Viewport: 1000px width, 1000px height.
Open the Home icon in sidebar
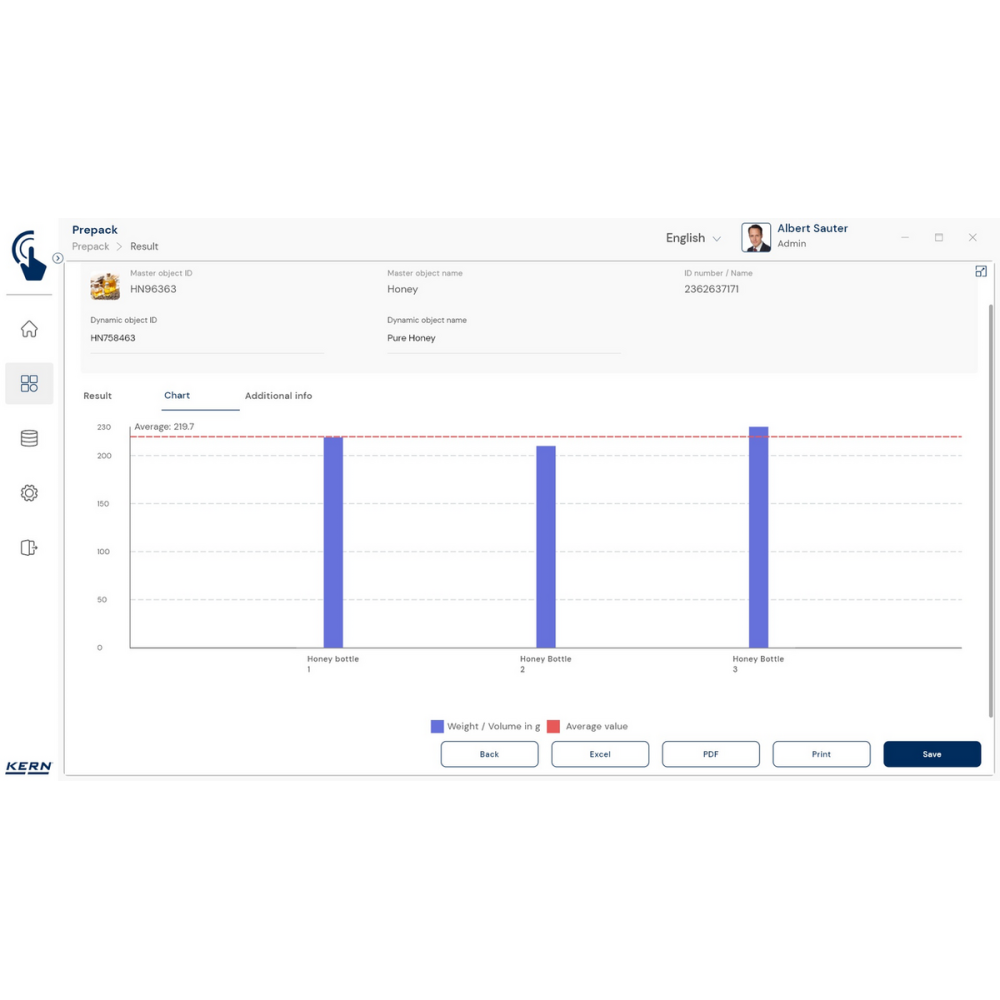[x=29, y=329]
